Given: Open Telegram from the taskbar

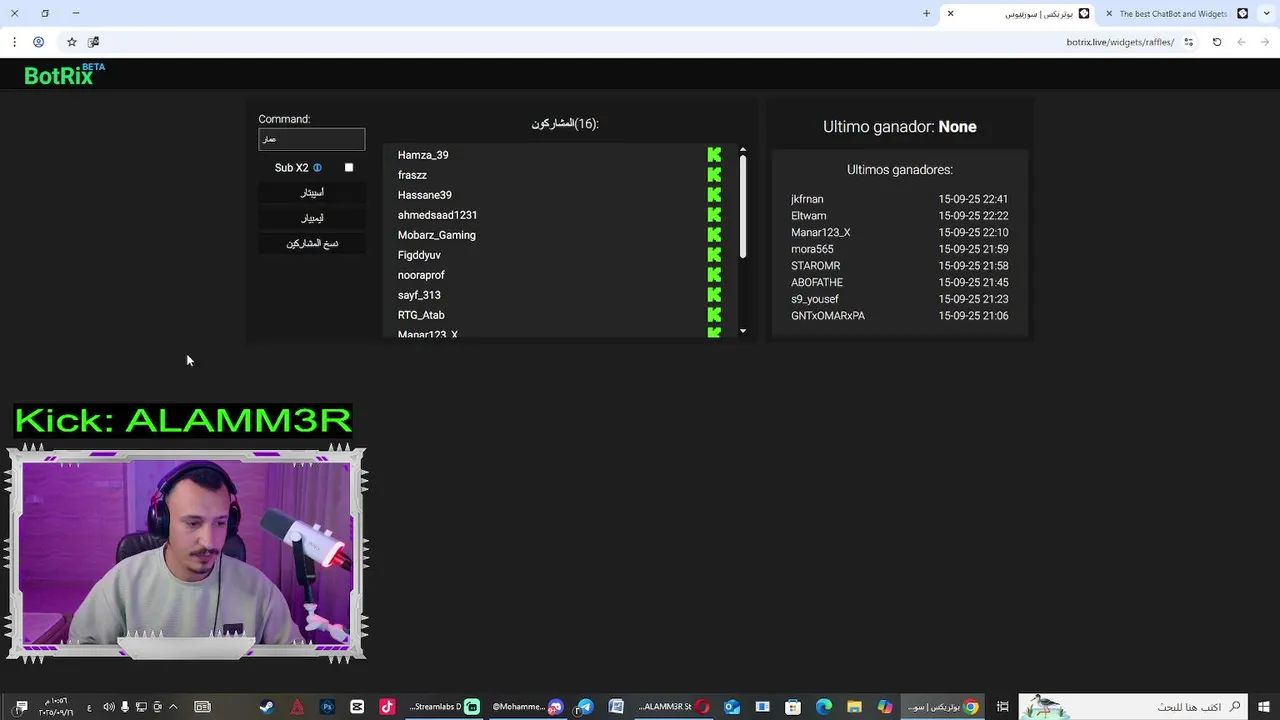Looking at the screenshot, I should 585,707.
